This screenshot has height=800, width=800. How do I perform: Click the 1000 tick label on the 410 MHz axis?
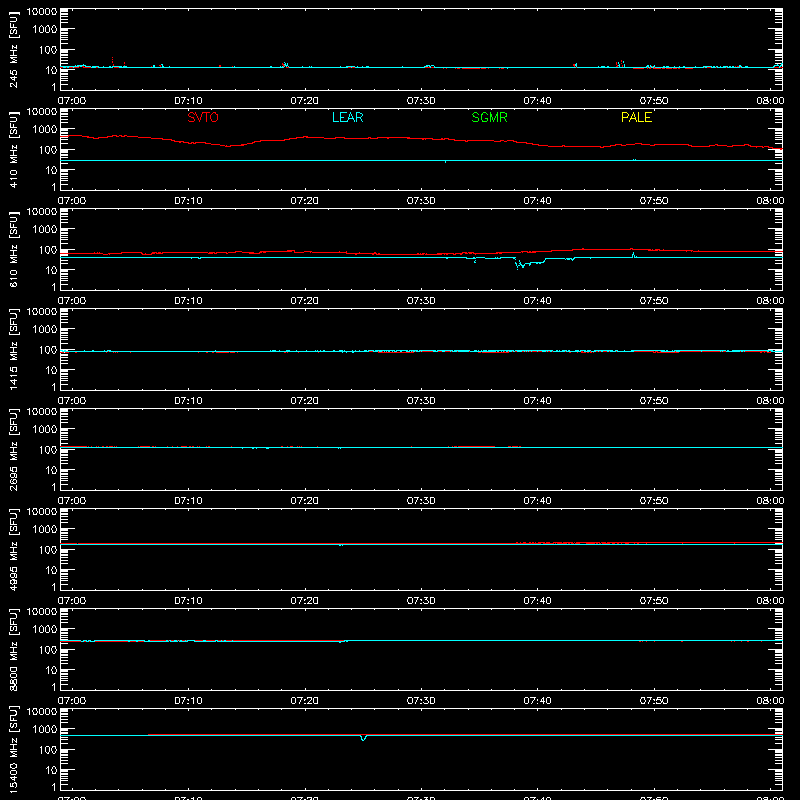[x=45, y=130]
